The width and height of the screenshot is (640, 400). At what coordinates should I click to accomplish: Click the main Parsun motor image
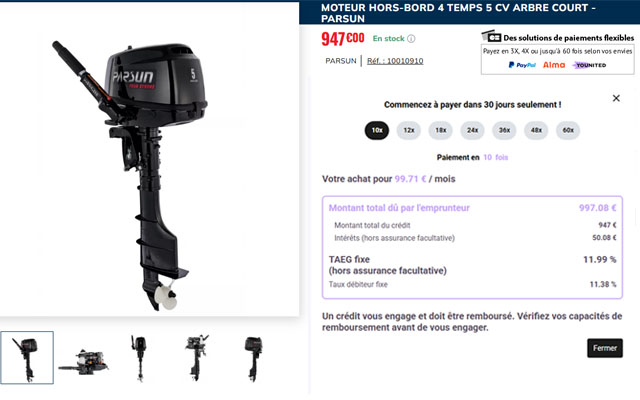pos(130,177)
